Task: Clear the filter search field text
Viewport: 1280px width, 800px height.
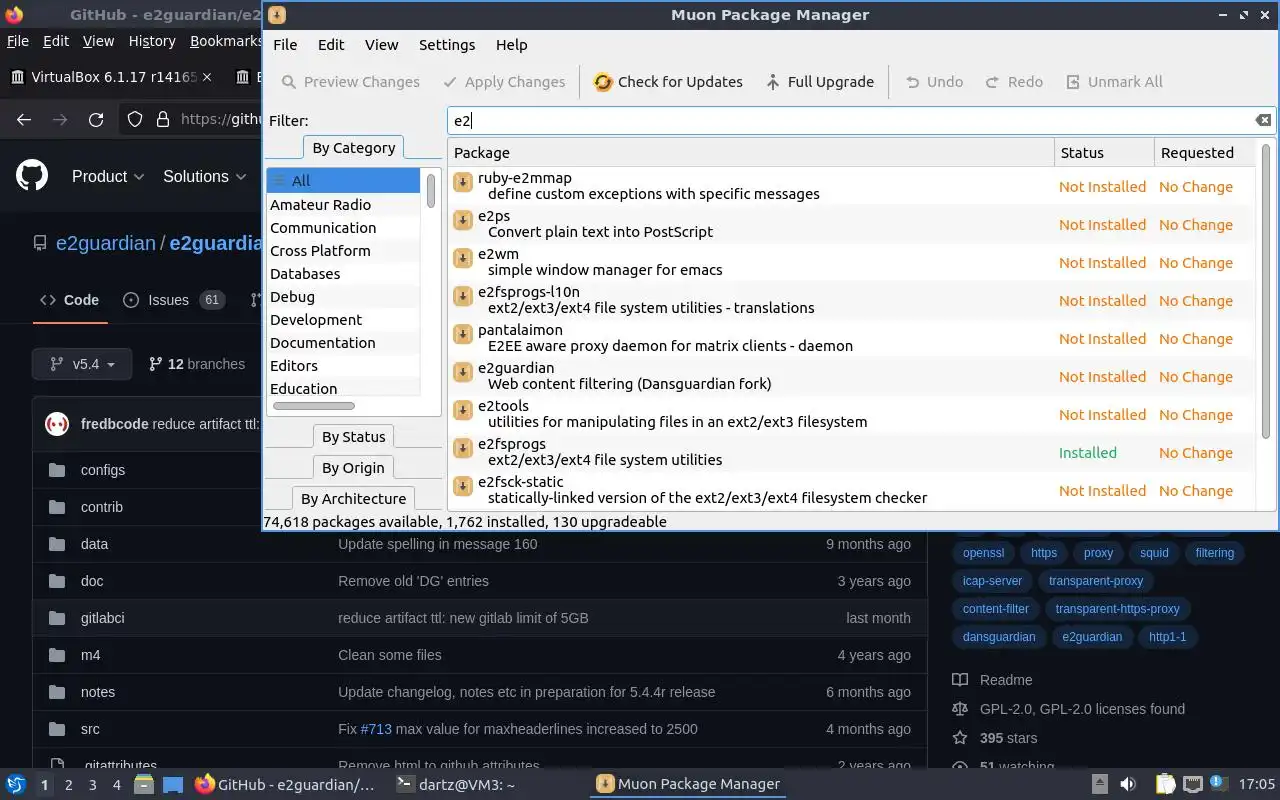Action: [1263, 120]
